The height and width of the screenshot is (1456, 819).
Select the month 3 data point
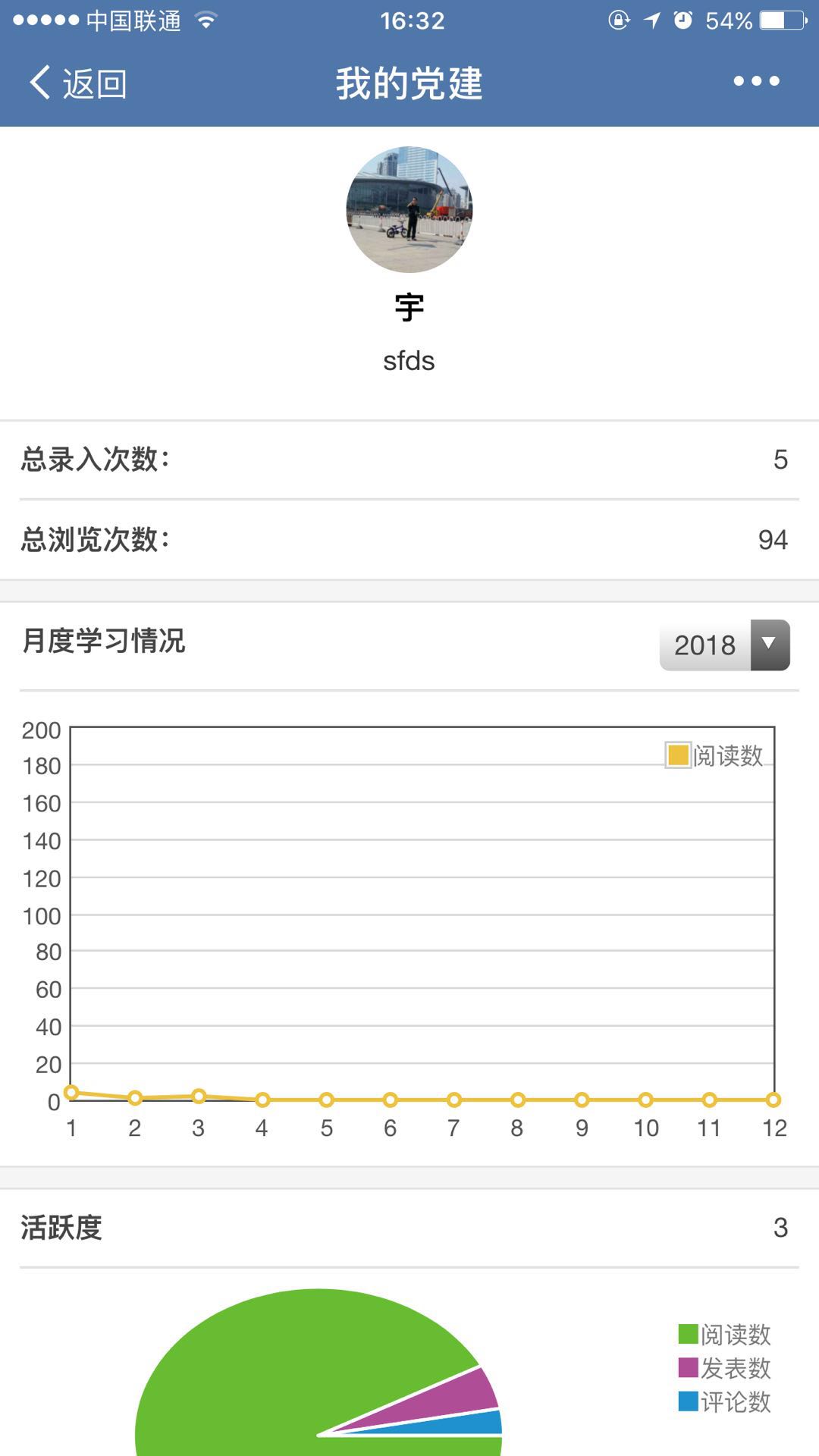[x=199, y=1096]
